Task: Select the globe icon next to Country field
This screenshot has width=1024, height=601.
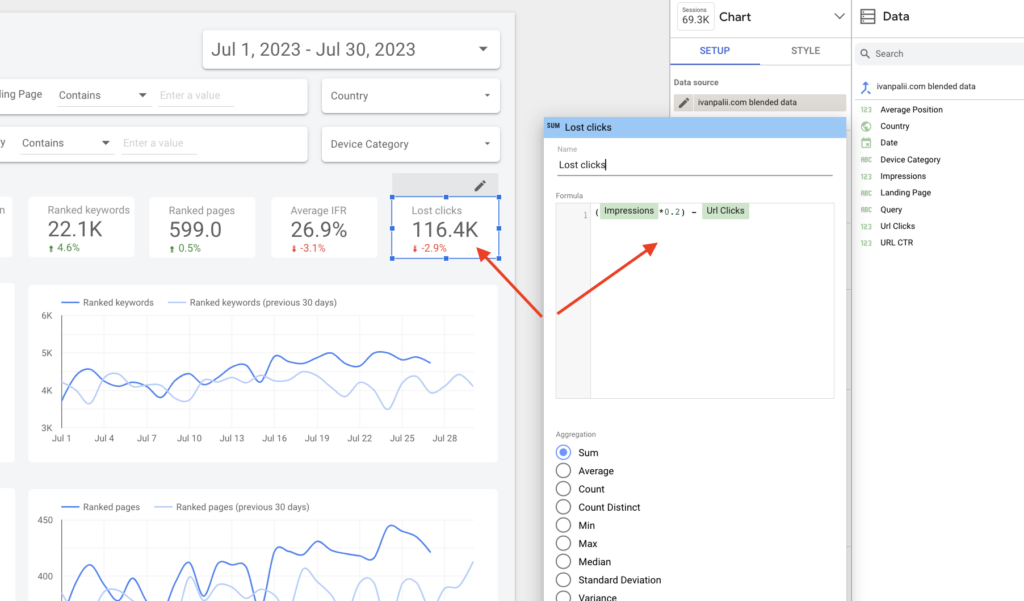Action: point(866,126)
